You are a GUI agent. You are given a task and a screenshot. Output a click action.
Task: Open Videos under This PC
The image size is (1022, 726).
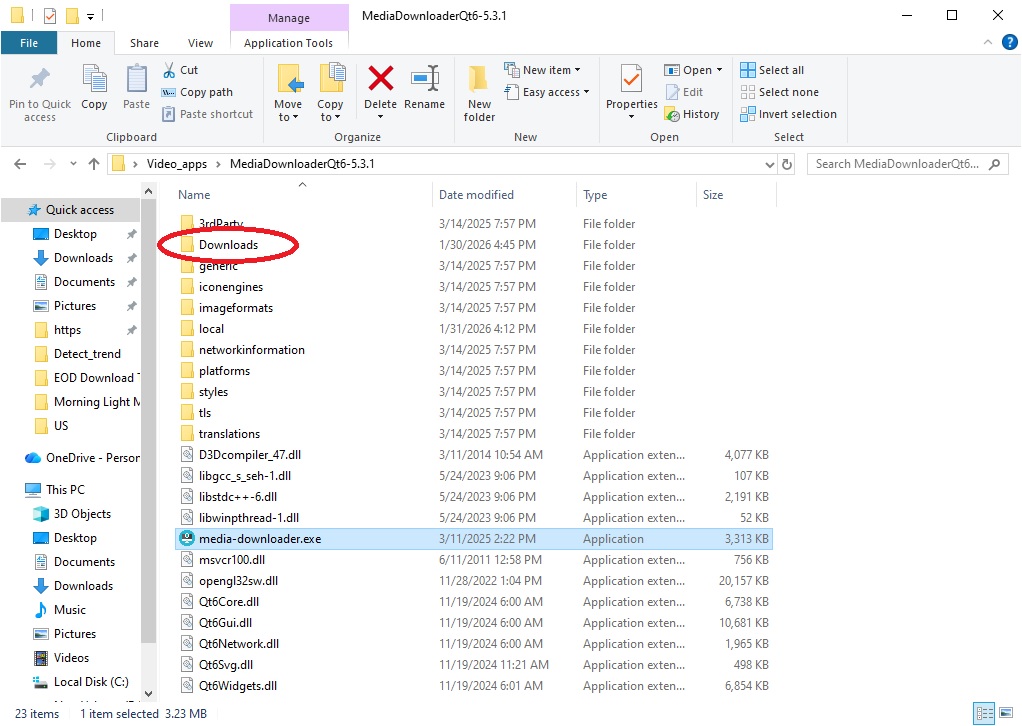coord(71,658)
